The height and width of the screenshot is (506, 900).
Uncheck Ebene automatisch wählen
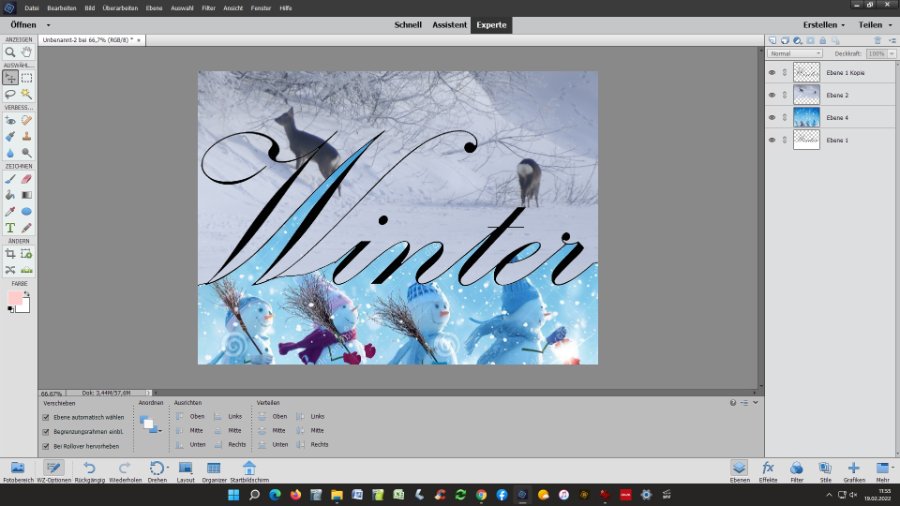coord(46,417)
